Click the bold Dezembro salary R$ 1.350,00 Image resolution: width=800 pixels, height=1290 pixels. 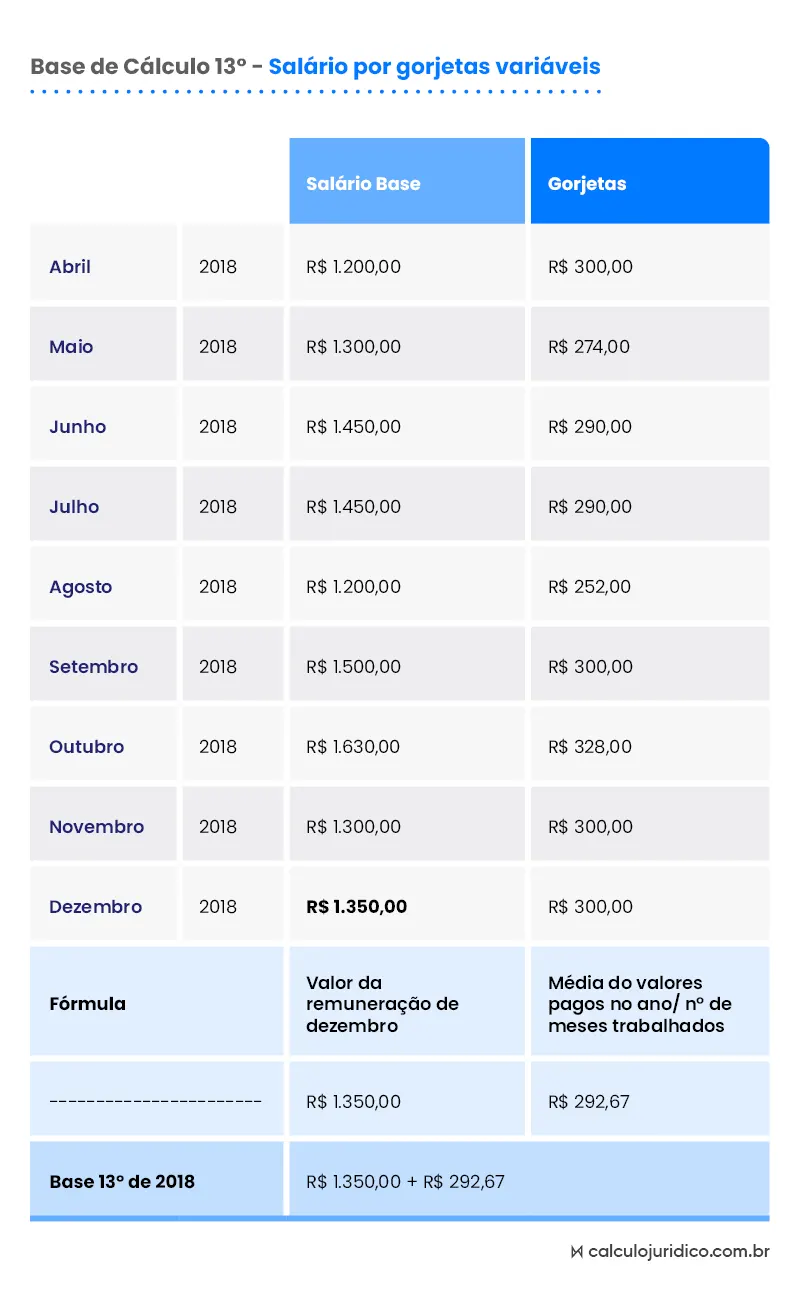(x=356, y=907)
